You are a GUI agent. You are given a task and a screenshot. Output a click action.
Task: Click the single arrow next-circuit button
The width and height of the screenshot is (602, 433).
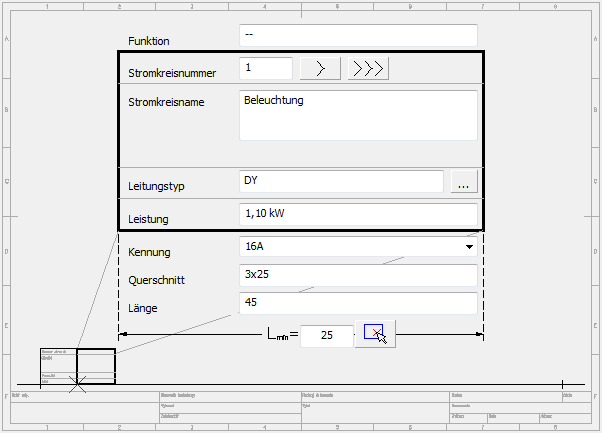(320, 68)
